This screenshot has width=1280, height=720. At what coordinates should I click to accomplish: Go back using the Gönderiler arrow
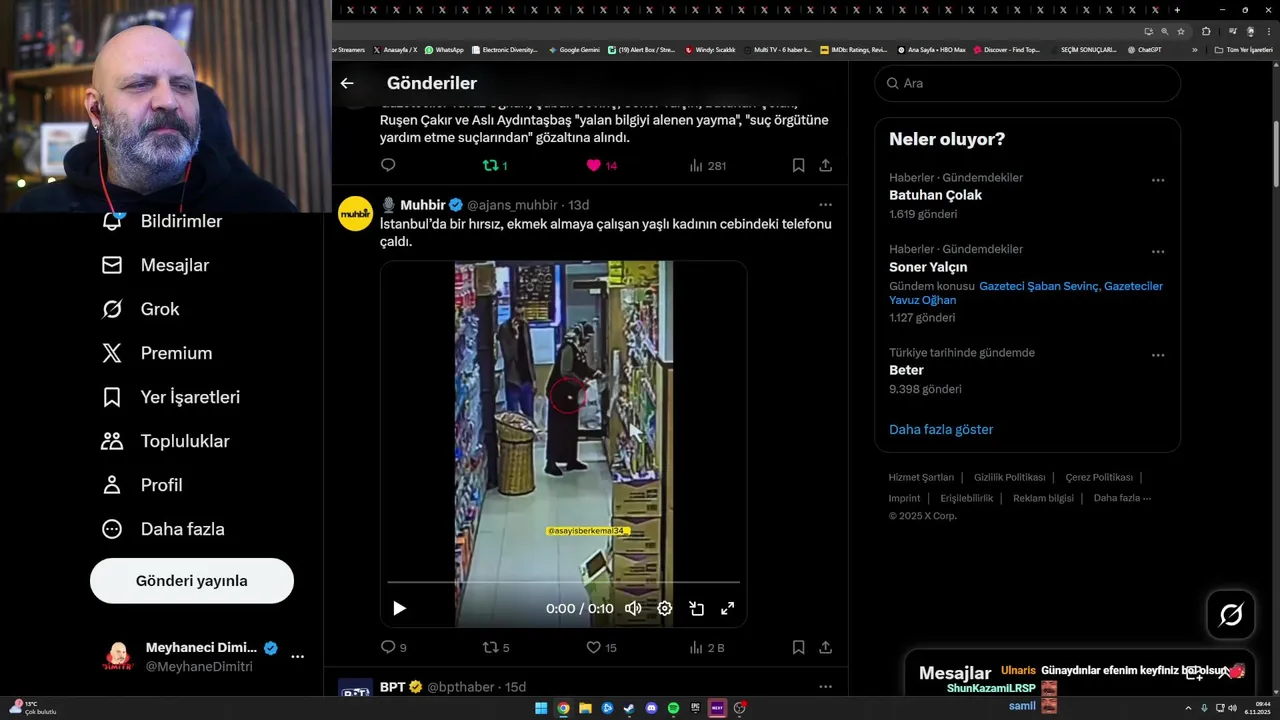click(347, 83)
